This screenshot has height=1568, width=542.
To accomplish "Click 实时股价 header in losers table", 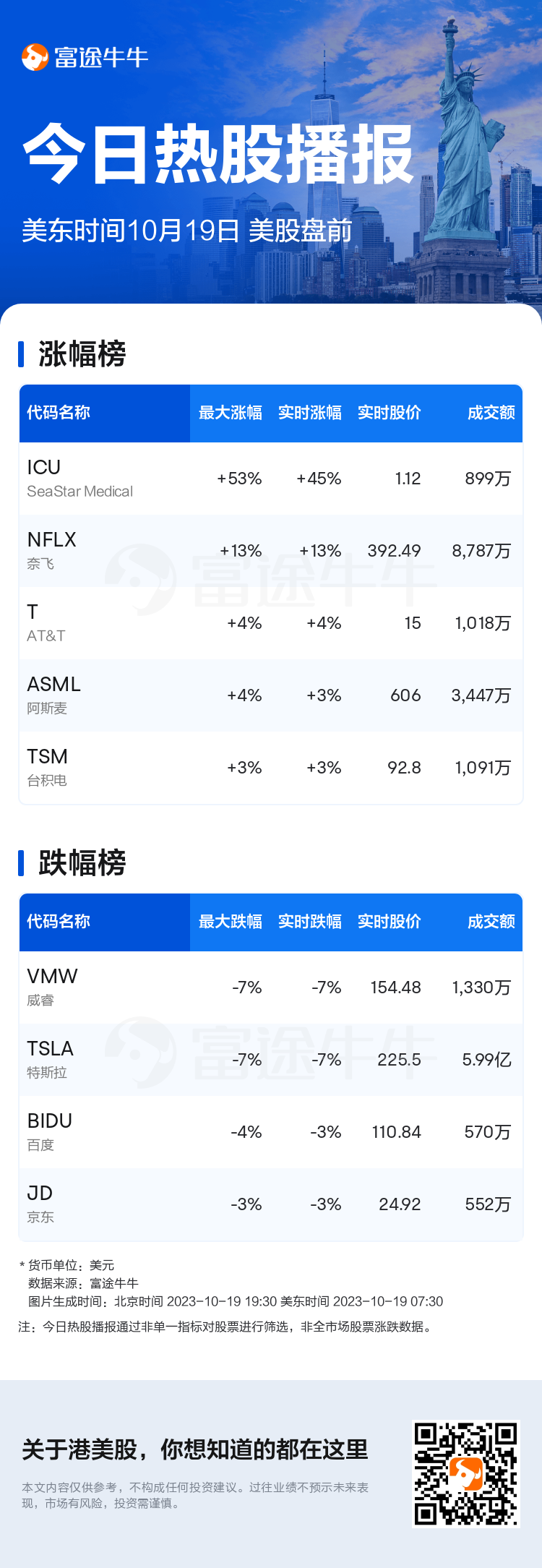I will tap(390, 922).
